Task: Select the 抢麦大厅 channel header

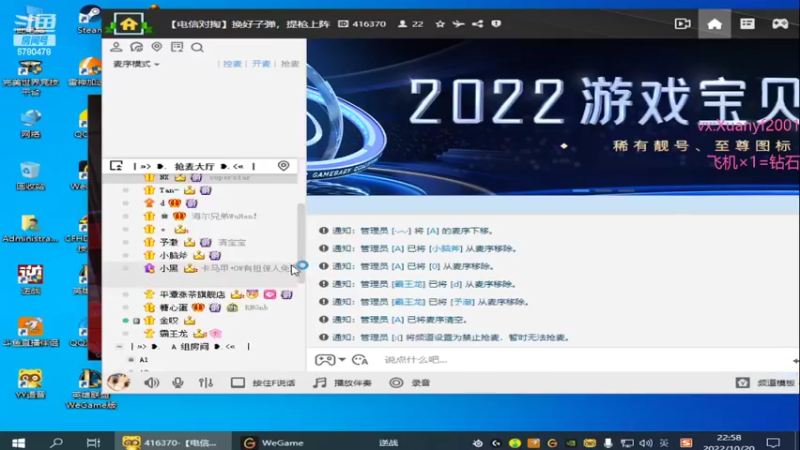Action: click(x=194, y=166)
